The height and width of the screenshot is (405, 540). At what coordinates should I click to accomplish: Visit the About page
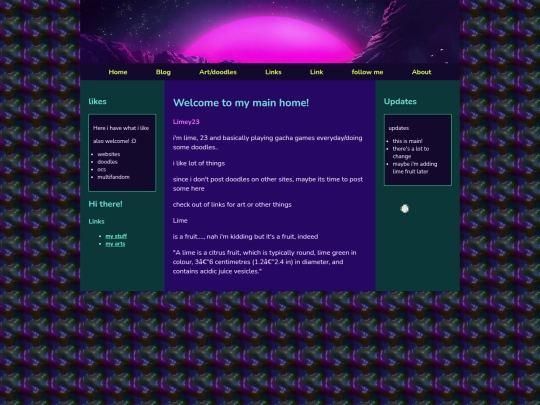(421, 72)
